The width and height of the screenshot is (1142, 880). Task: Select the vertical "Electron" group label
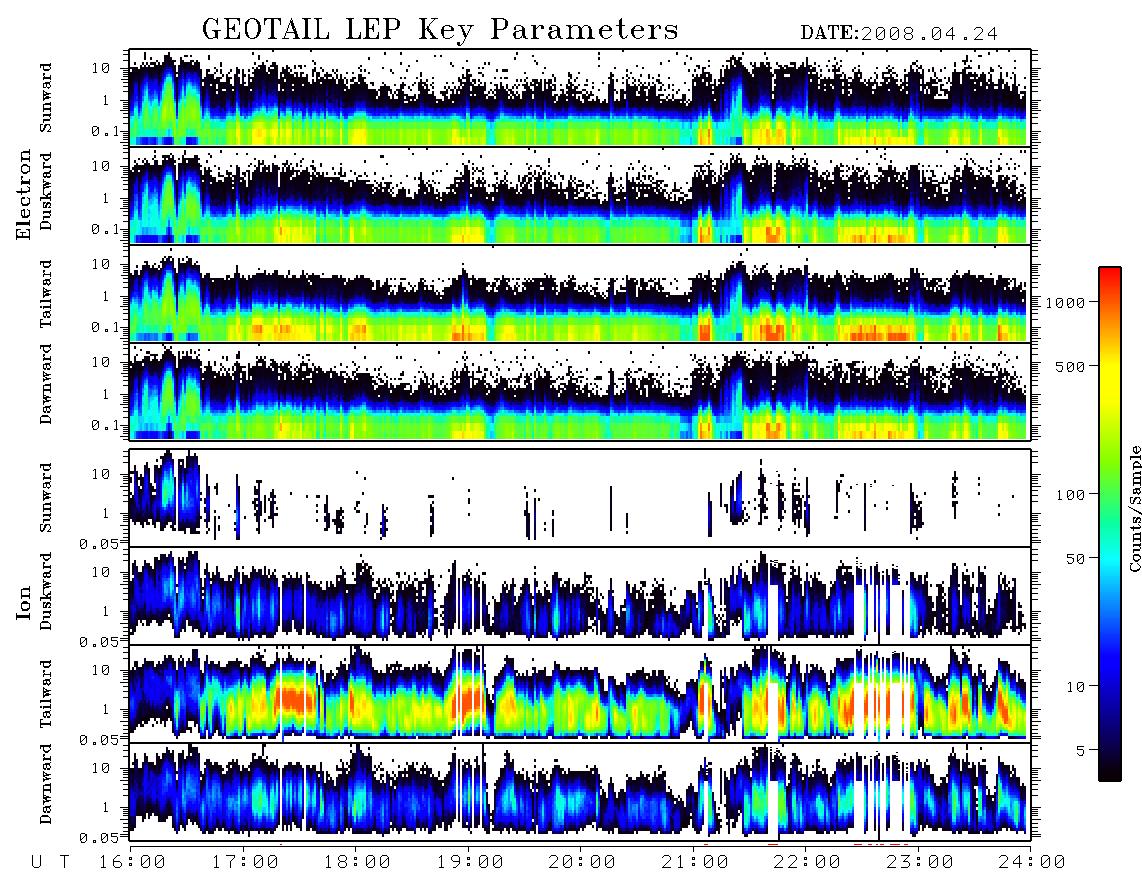24,195
